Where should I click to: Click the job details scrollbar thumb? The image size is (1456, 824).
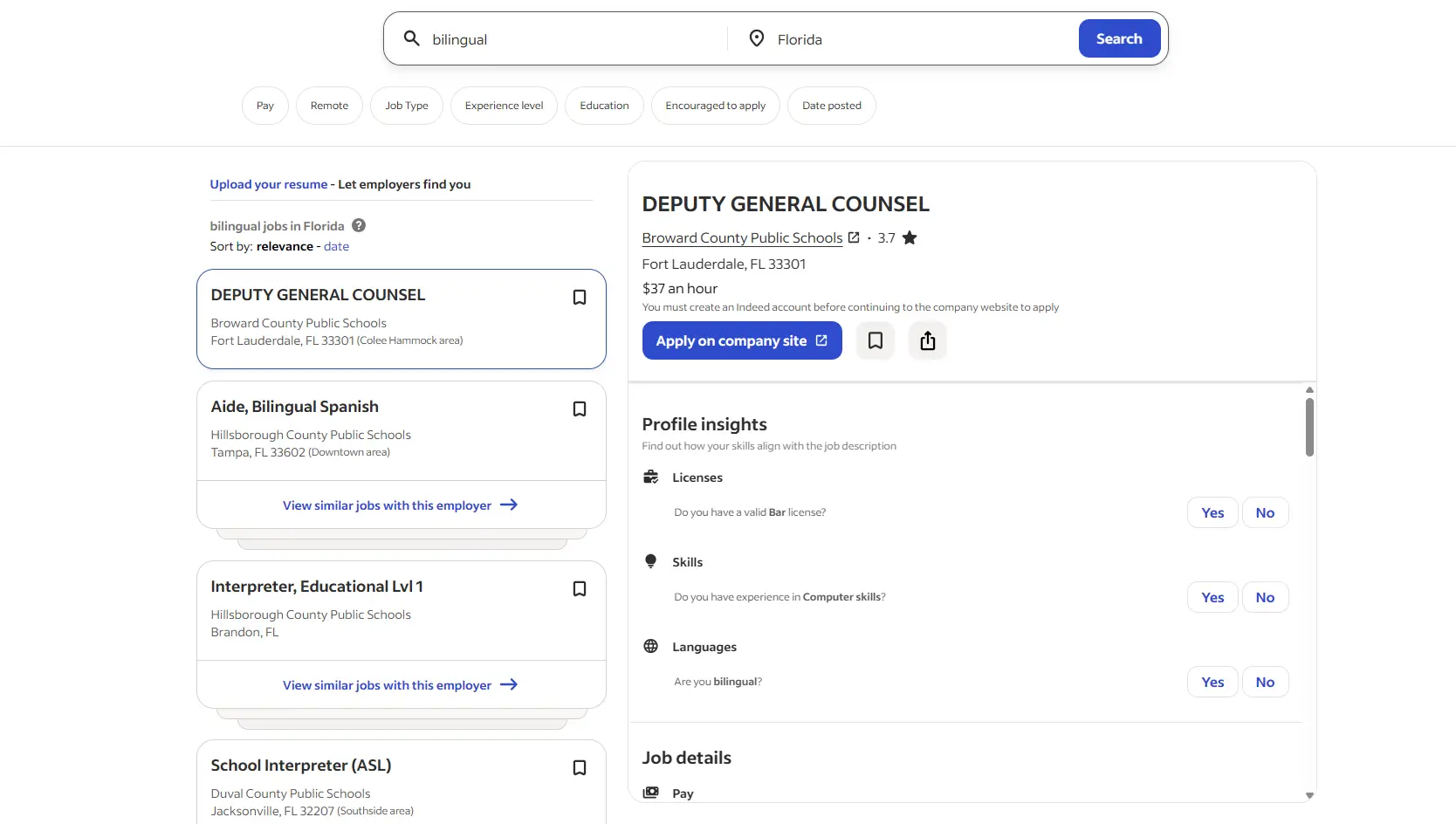coord(1309,427)
